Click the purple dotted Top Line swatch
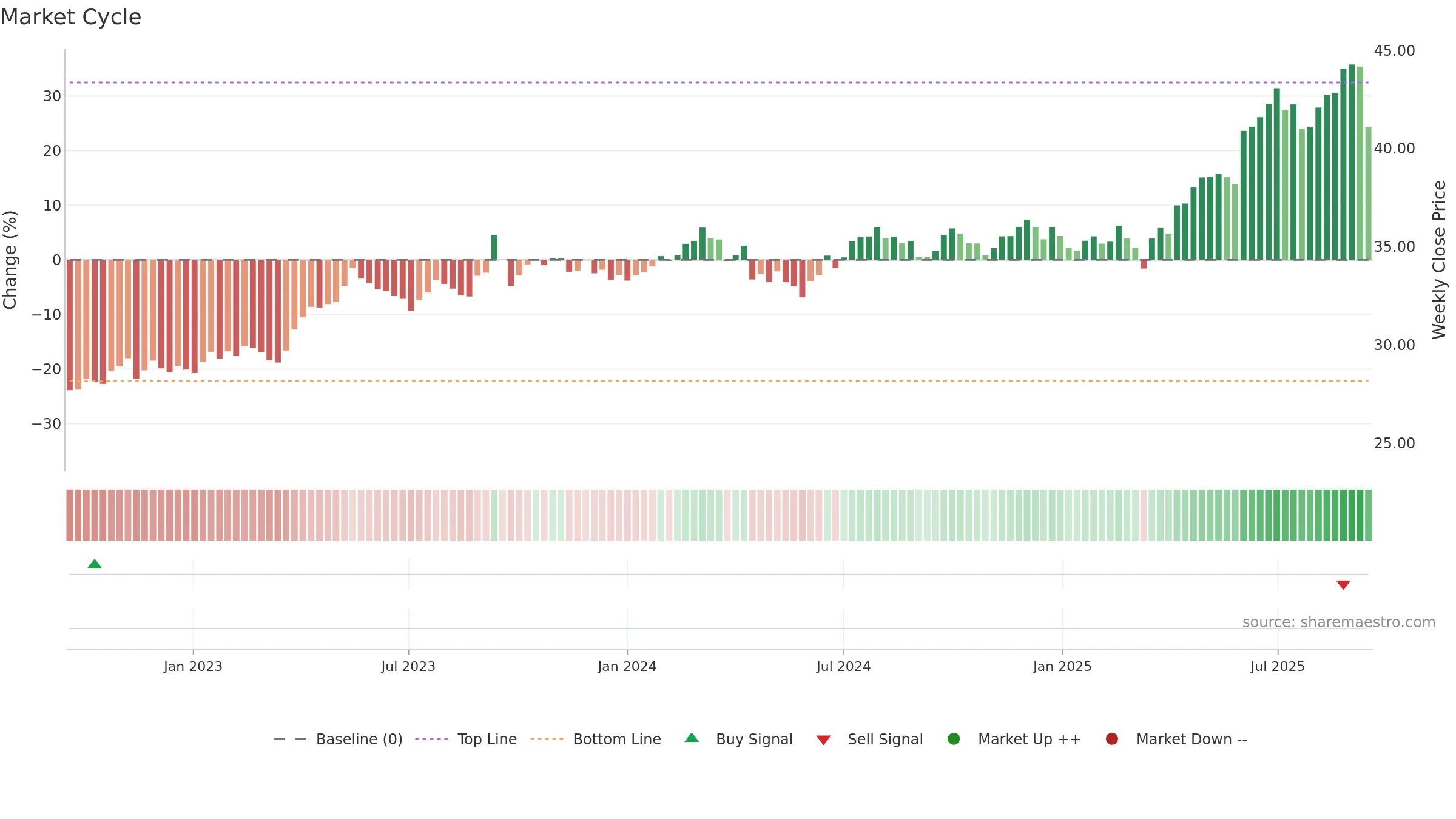 431,739
